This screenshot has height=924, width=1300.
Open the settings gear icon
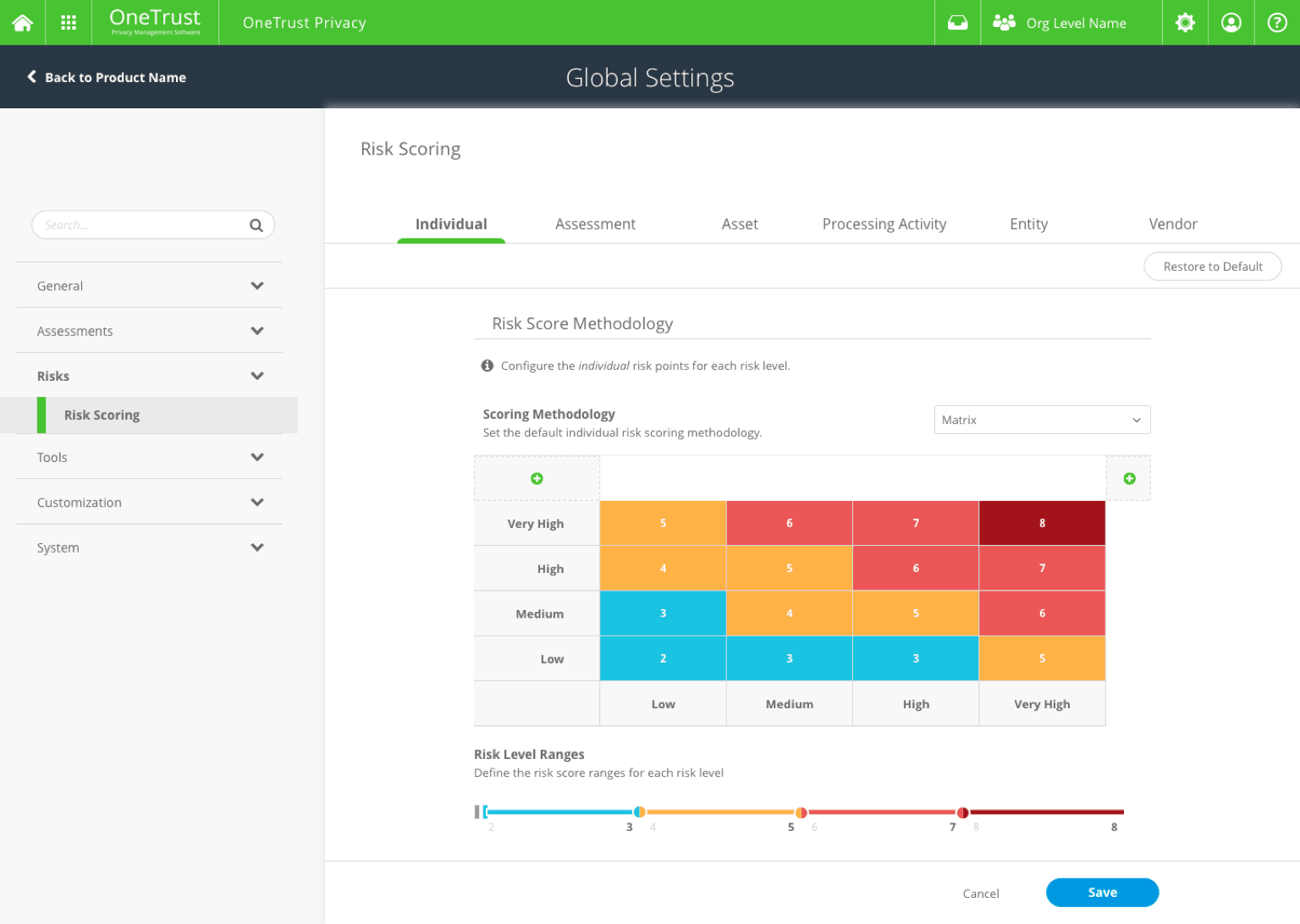pyautogui.click(x=1185, y=23)
